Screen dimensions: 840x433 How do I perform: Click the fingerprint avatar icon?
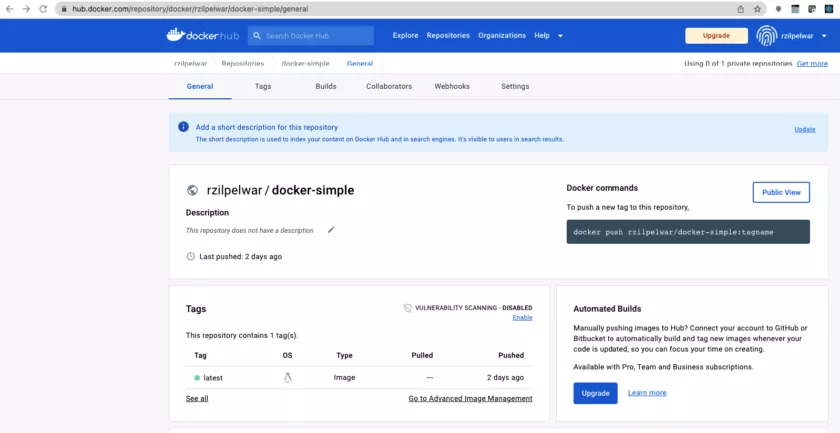767,35
